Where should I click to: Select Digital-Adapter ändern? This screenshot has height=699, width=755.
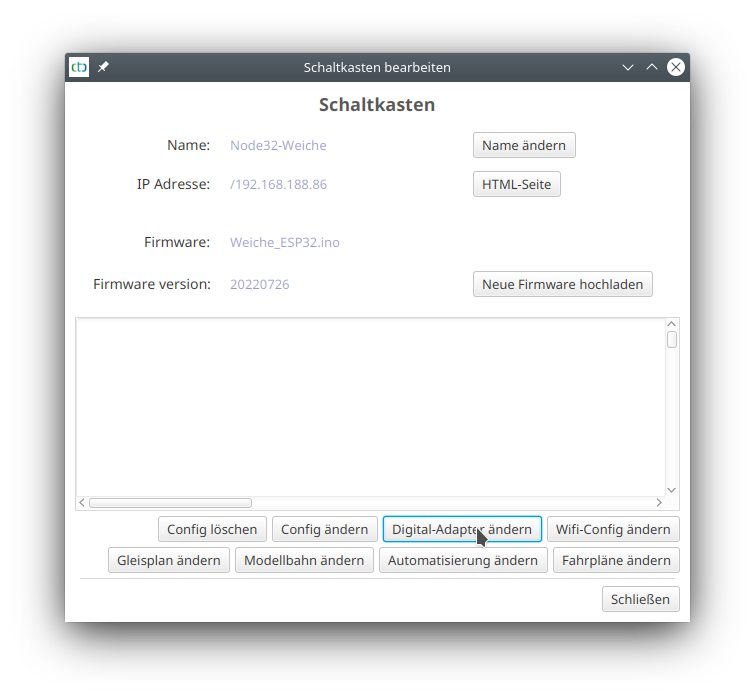(x=461, y=529)
